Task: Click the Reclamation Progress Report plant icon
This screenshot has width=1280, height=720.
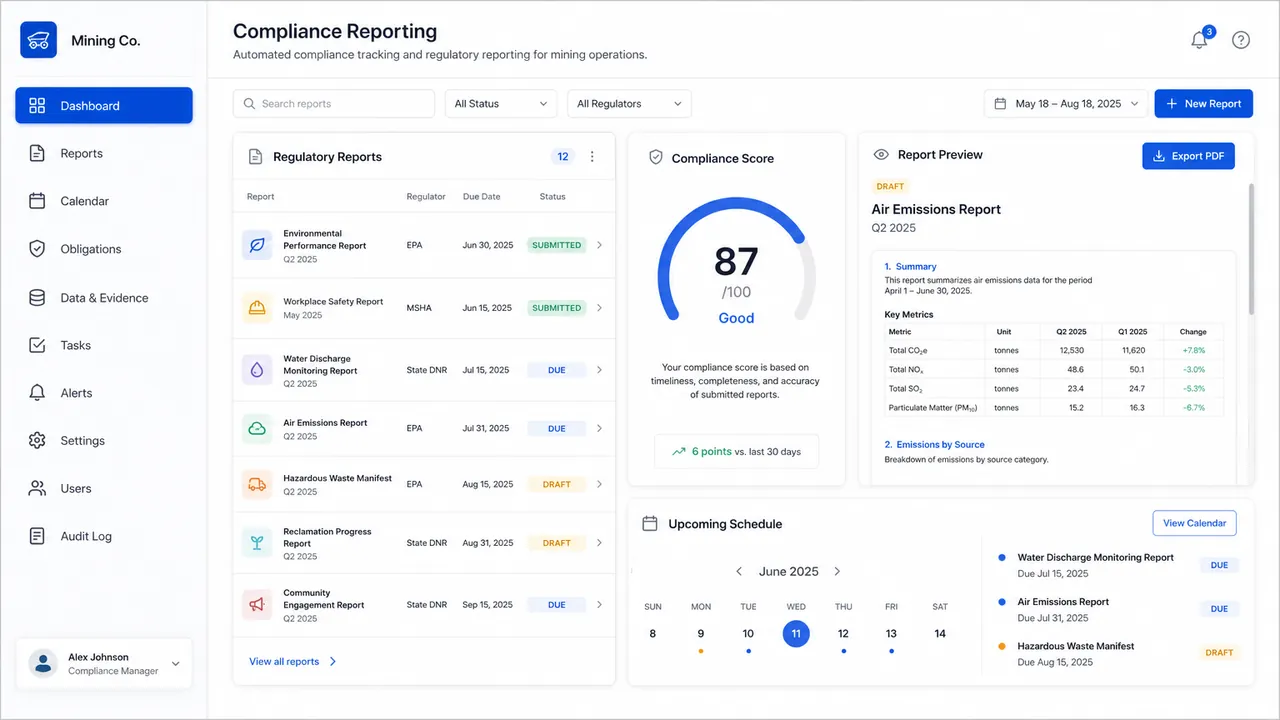Action: pos(257,543)
